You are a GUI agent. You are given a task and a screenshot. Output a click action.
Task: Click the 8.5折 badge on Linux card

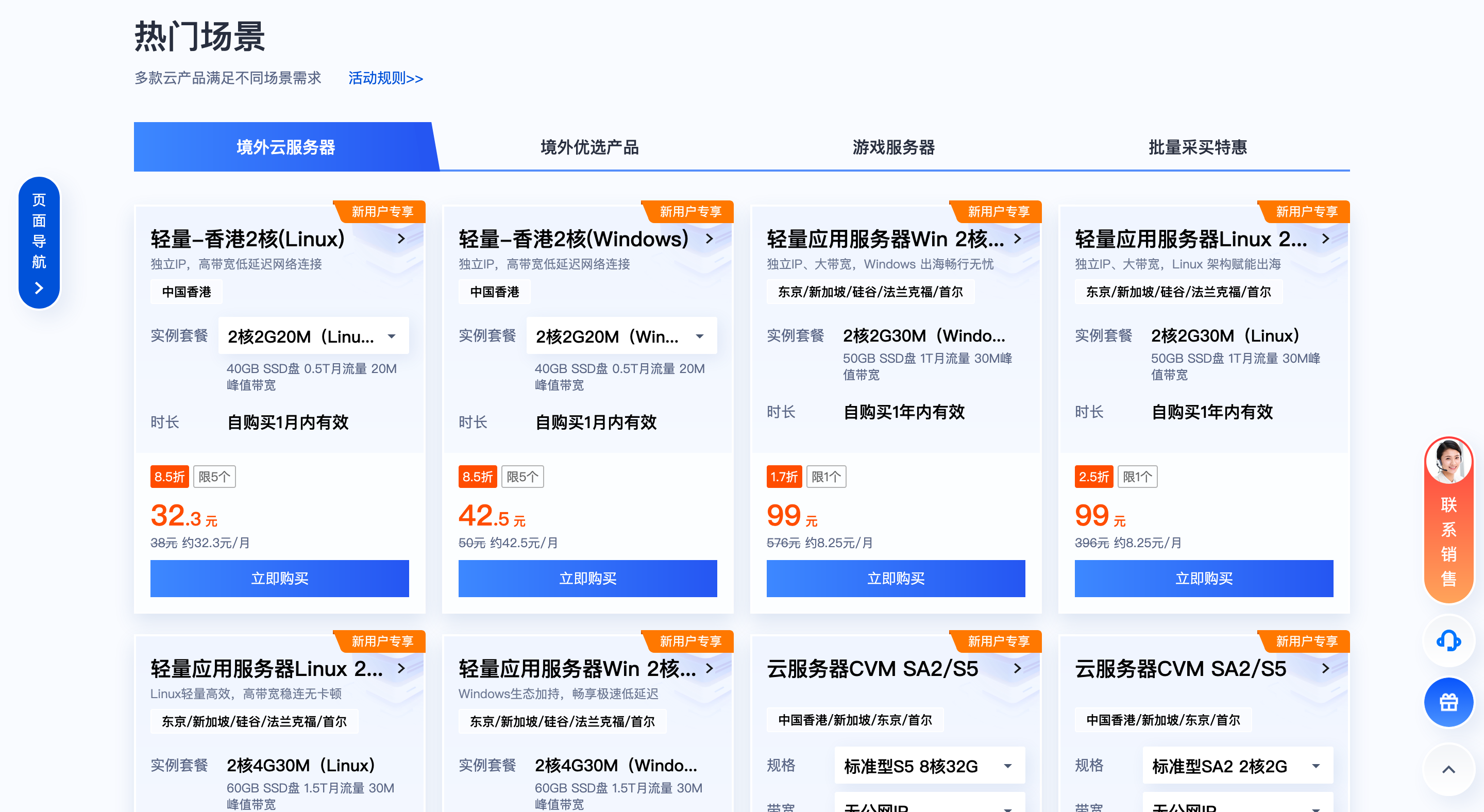[x=170, y=477]
